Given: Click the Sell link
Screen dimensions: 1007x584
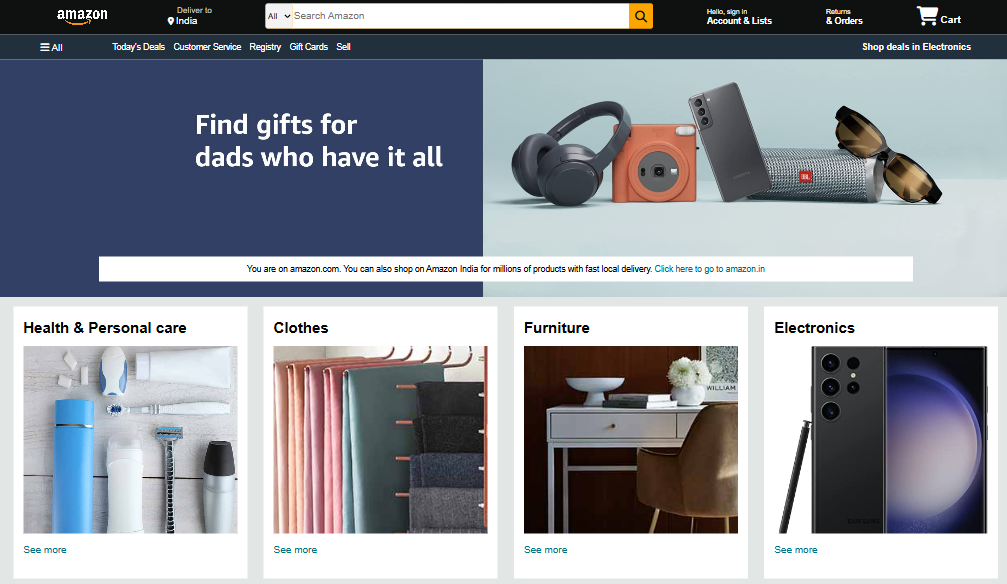Looking at the screenshot, I should point(343,47).
